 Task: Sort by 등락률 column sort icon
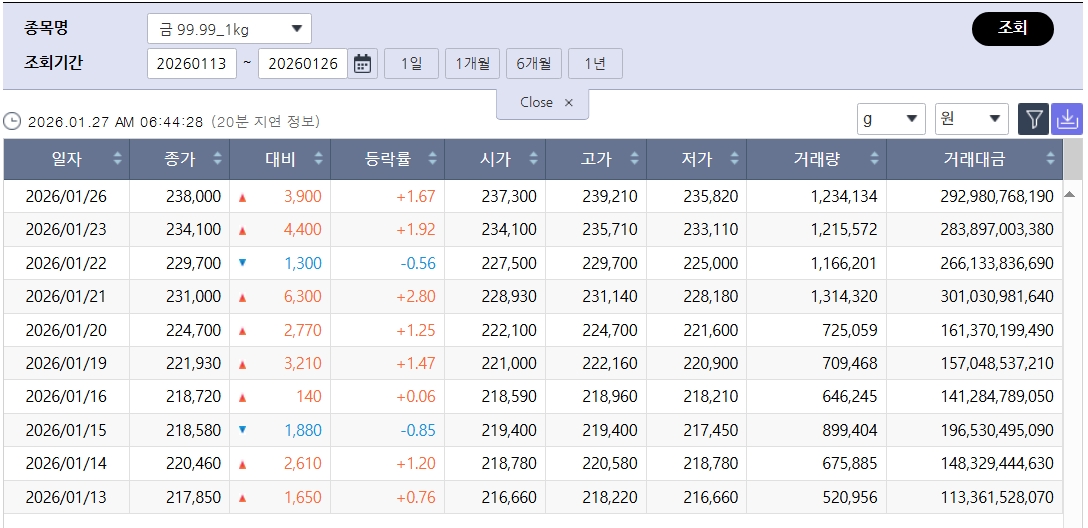tap(432, 159)
